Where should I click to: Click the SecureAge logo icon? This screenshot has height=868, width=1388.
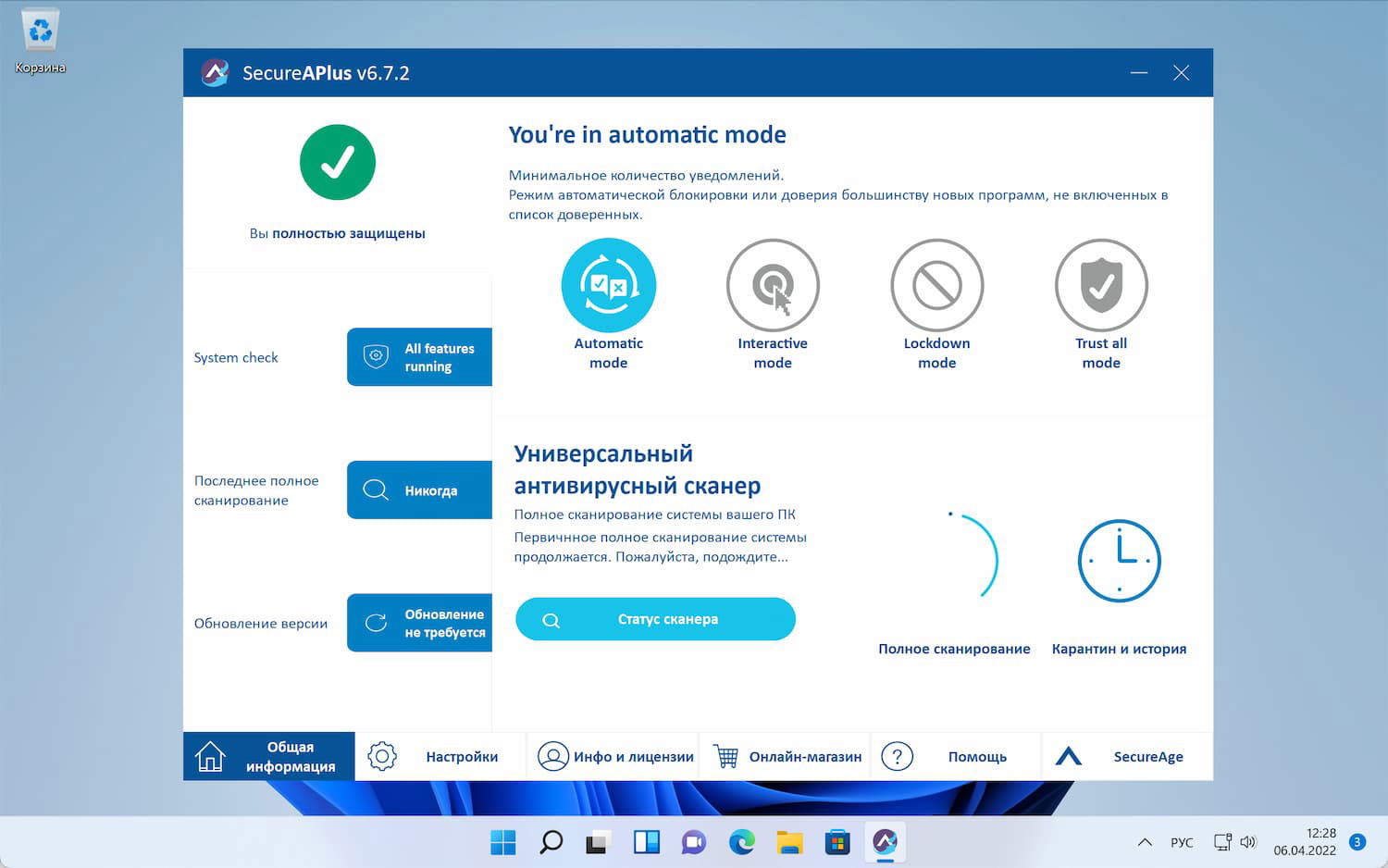(x=1069, y=756)
